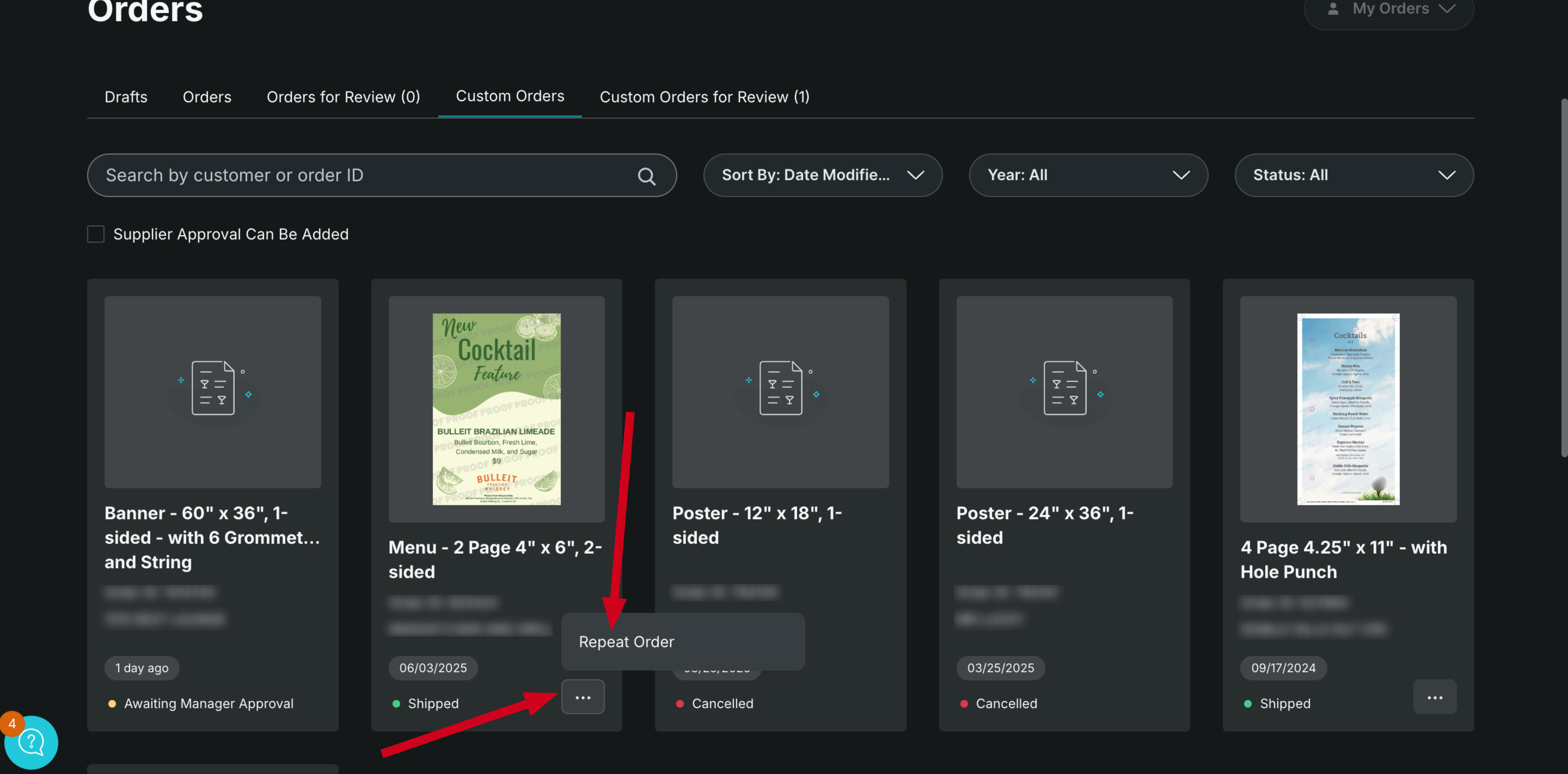Image resolution: width=1568 pixels, height=774 pixels.
Task: Switch to the Drafts tab
Action: [x=126, y=97]
